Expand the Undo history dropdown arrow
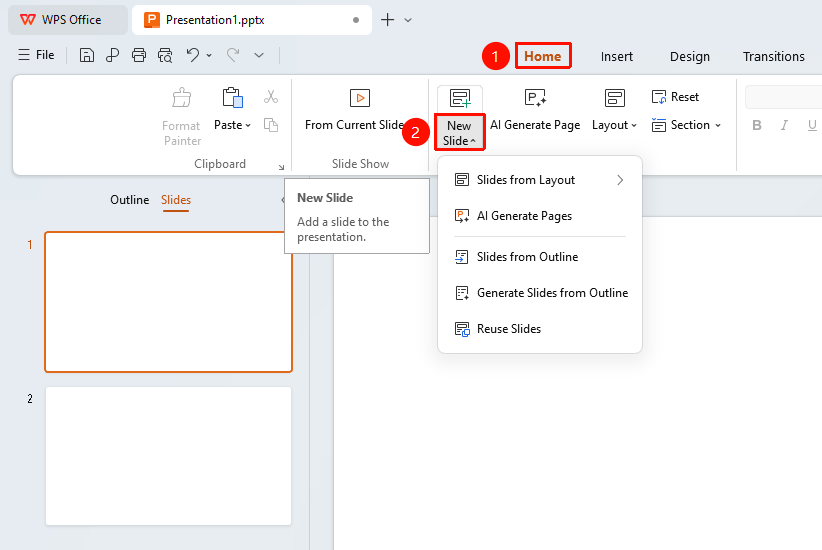Screen dimensions: 822x550 point(209,55)
